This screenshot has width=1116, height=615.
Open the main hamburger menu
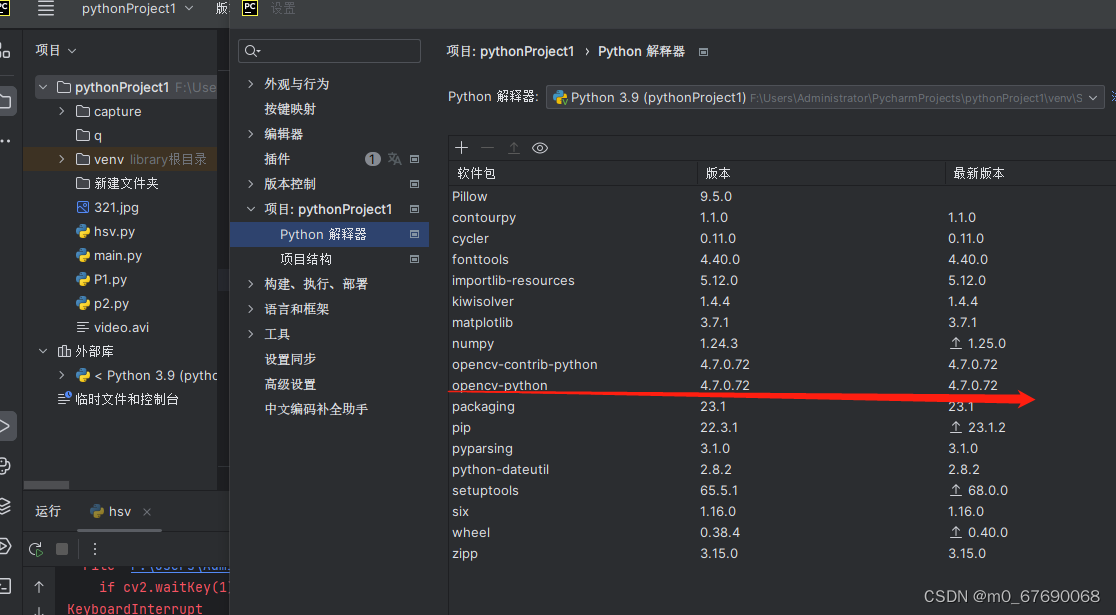tap(46, 9)
